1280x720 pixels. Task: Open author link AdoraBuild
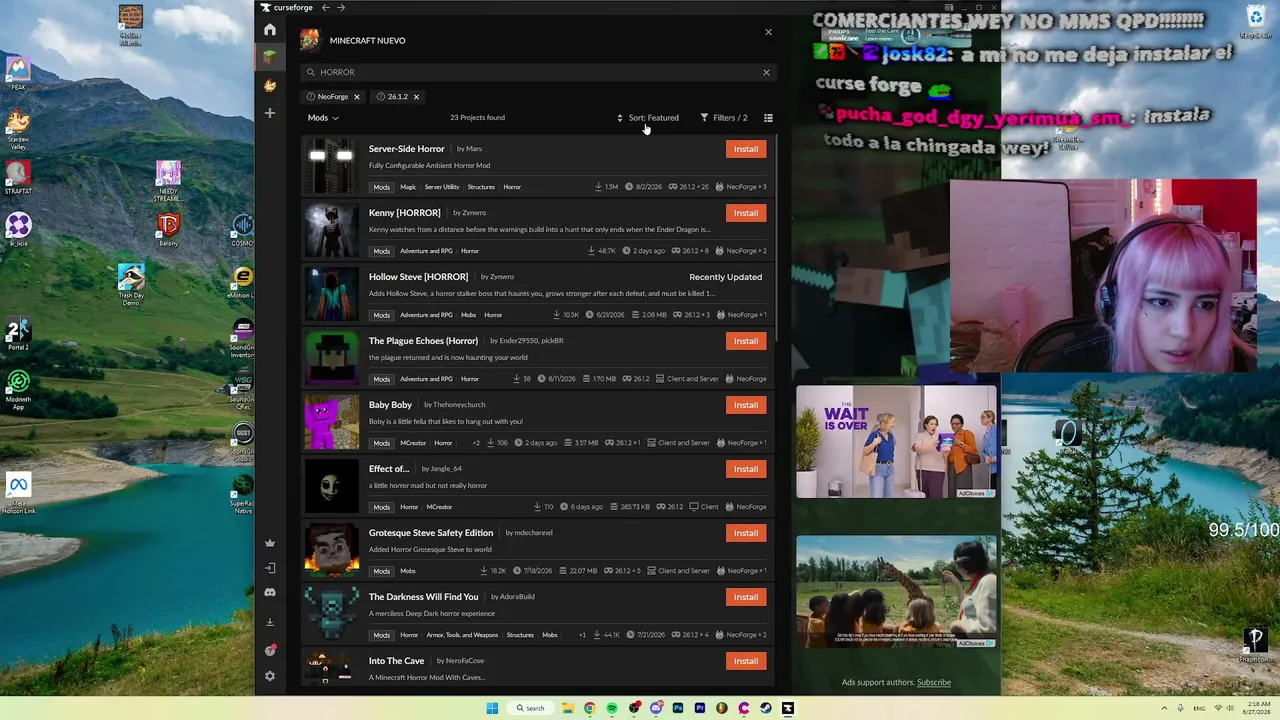pos(517,597)
